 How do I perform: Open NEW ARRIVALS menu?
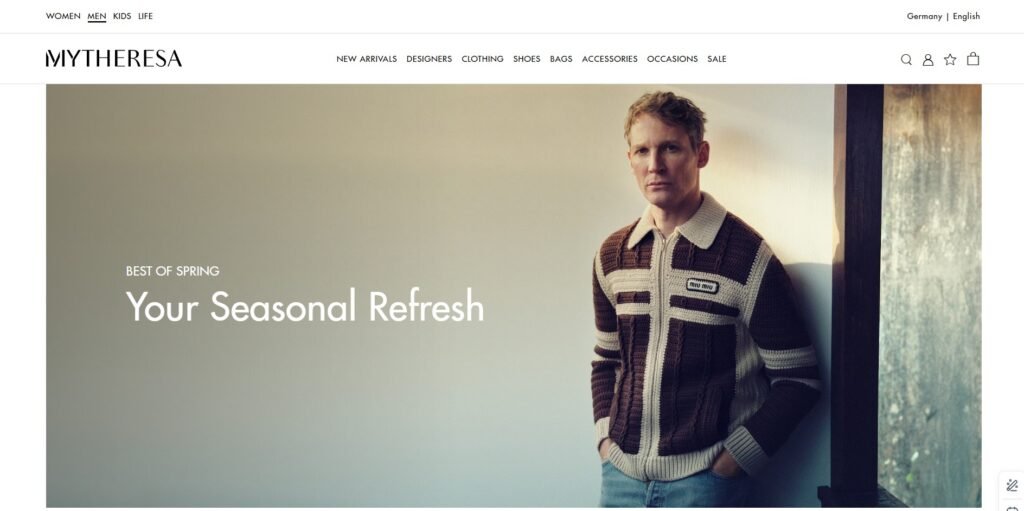point(366,59)
